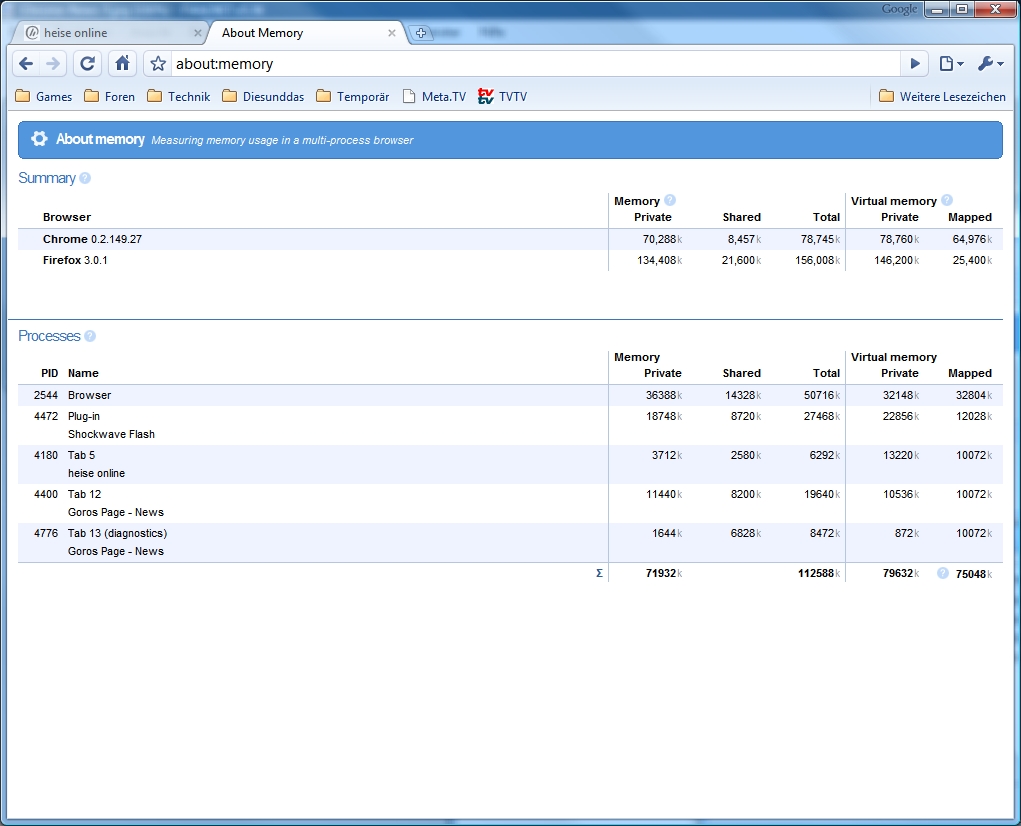Open the Foren bookmark folder
1021x826 pixels.
tap(109, 97)
